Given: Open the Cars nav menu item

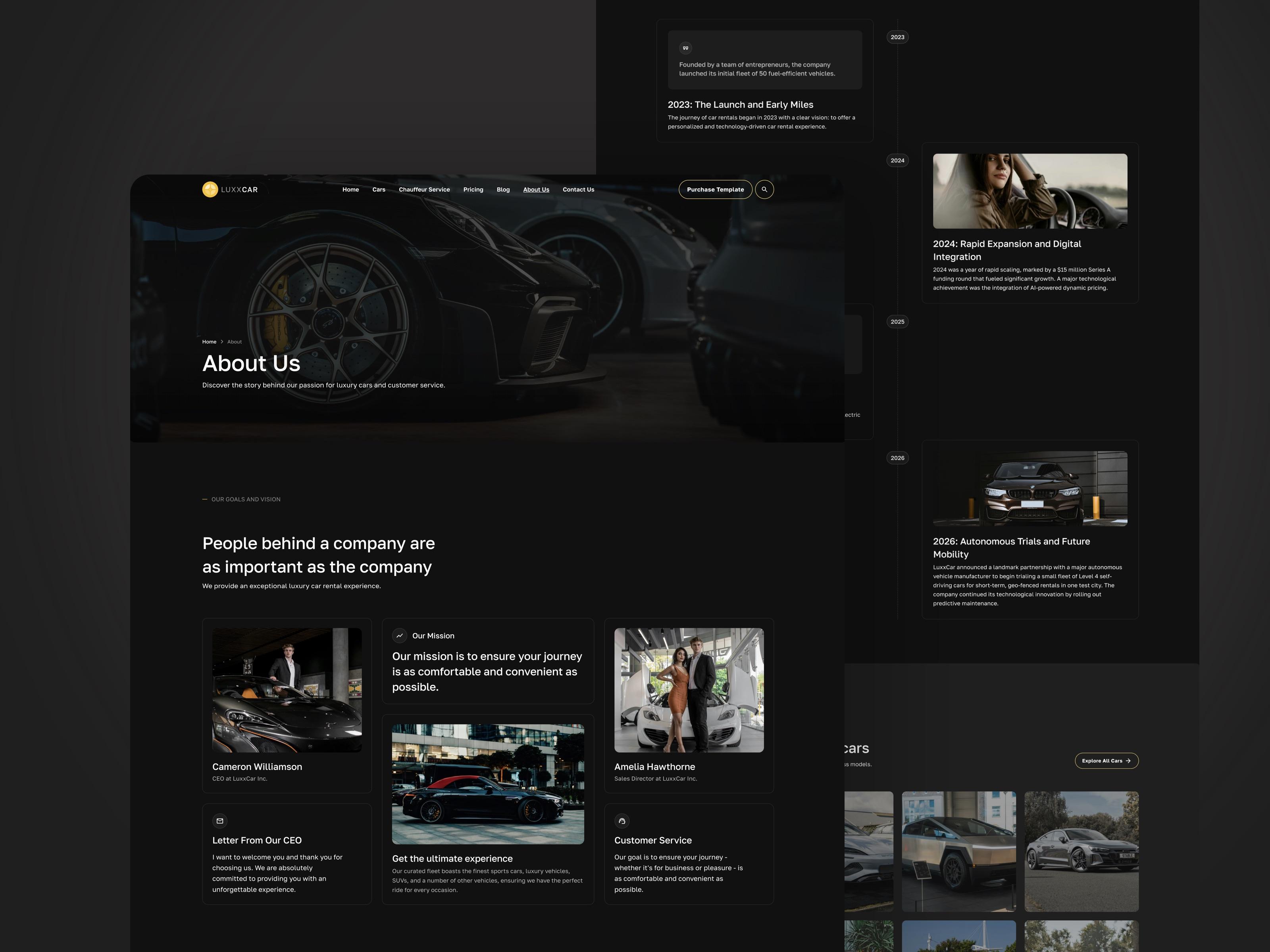Looking at the screenshot, I should tap(379, 189).
